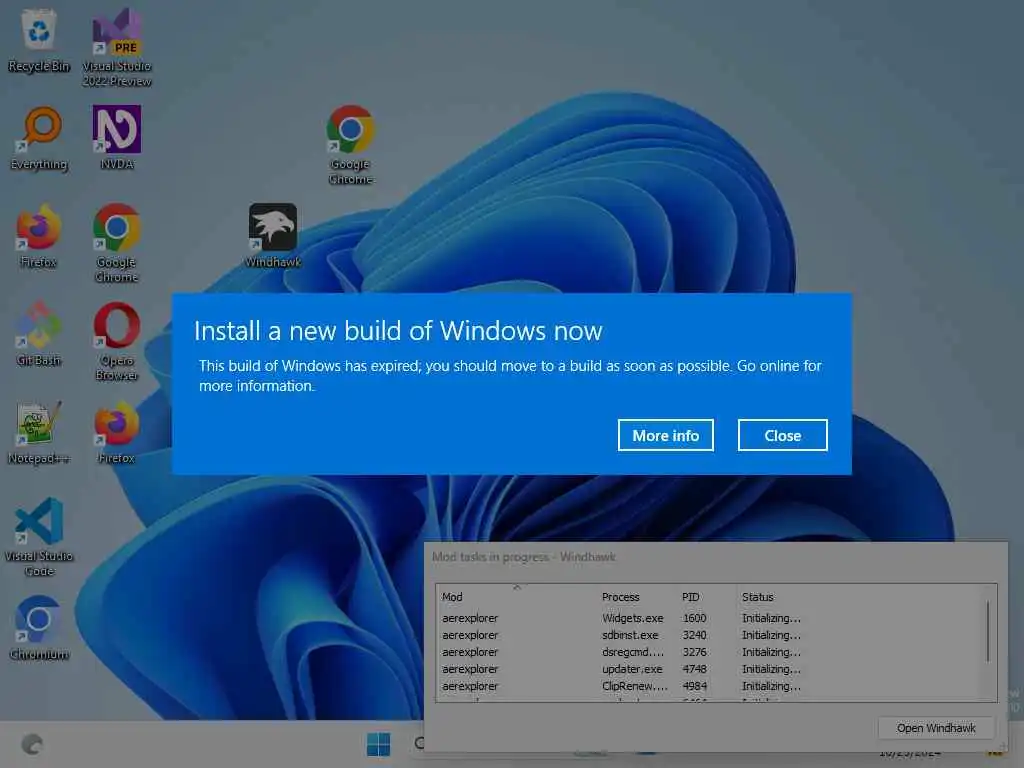Select PID 4984 cell
Image resolution: width=1024 pixels, height=768 pixels.
694,686
